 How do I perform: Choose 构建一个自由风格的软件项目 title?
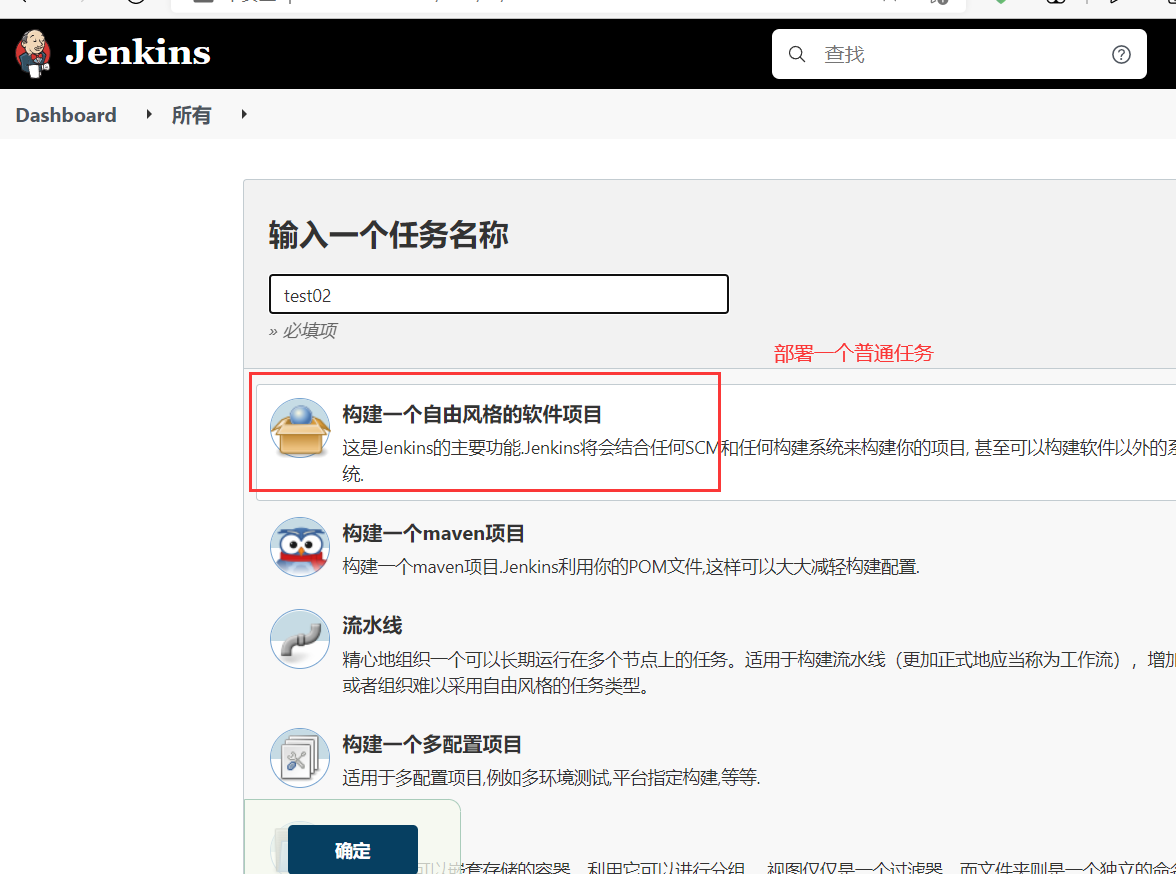pos(472,414)
